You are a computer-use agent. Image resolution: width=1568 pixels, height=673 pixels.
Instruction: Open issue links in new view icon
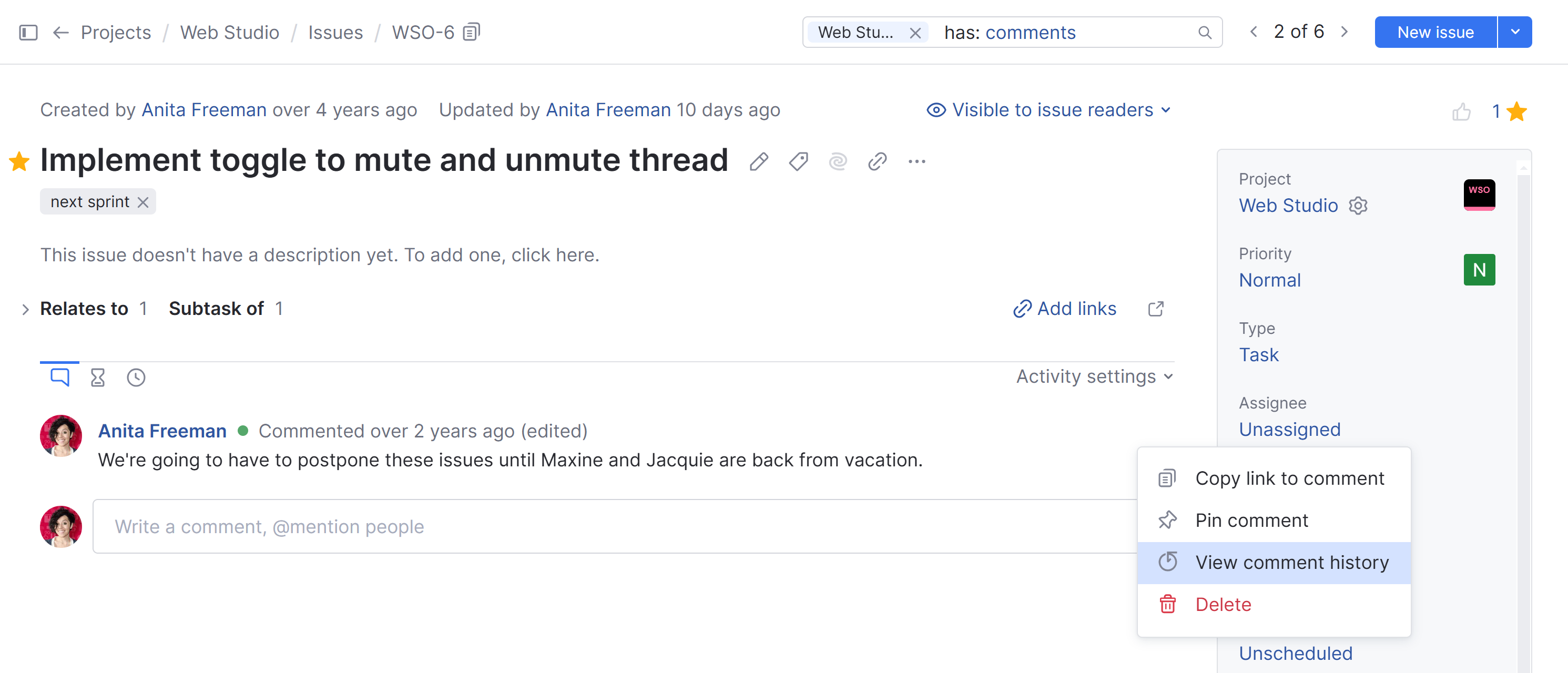tap(1156, 309)
